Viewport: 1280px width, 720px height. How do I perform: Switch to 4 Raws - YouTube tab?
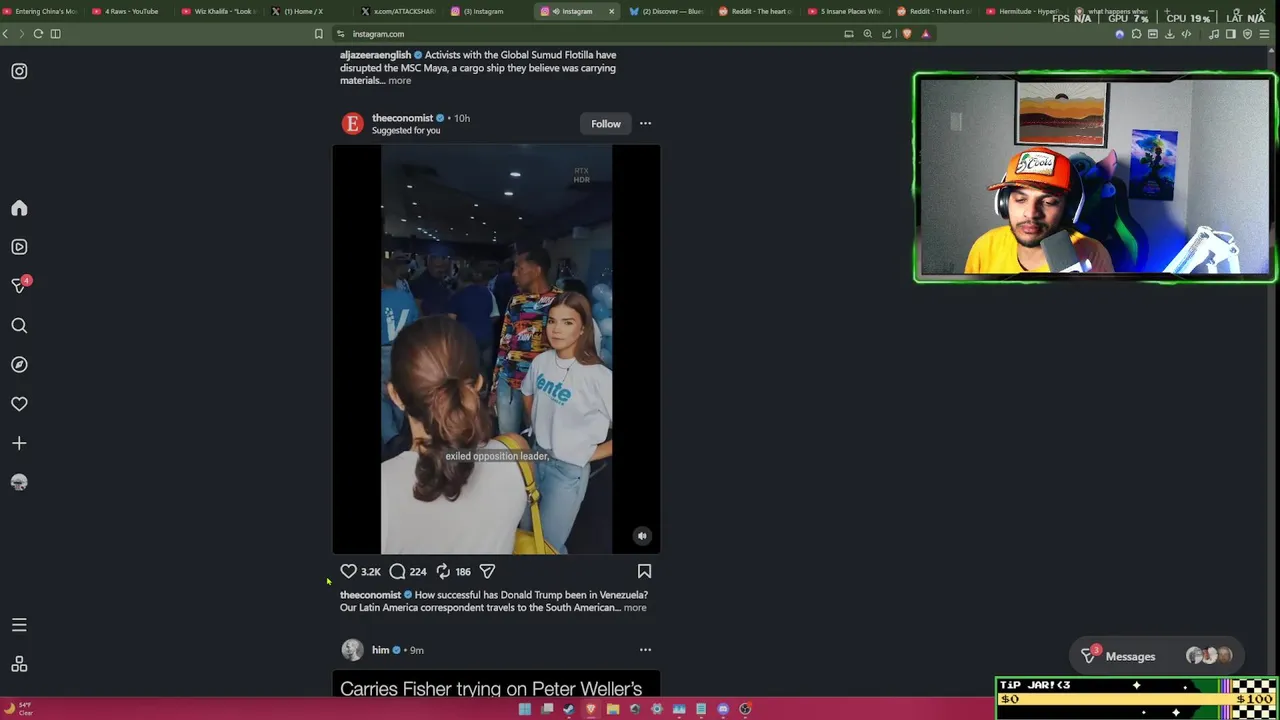(128, 11)
